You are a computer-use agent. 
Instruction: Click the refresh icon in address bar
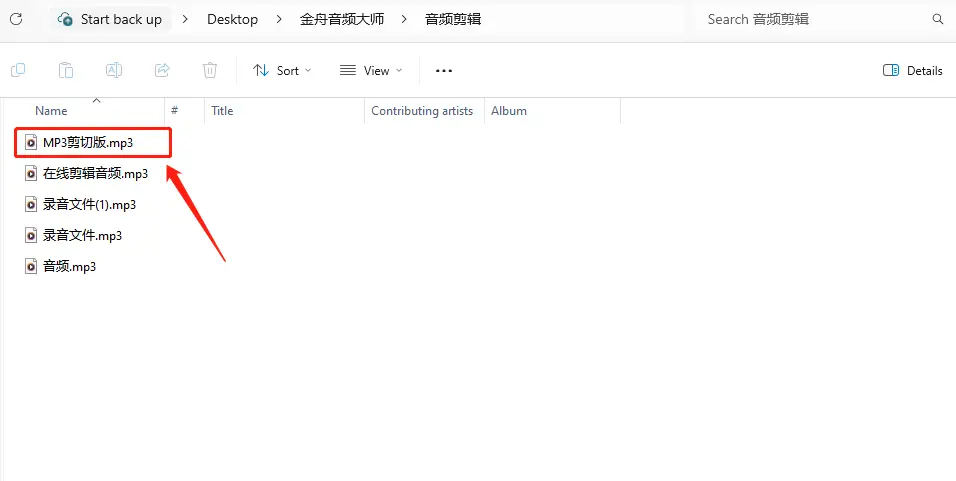(x=16, y=19)
